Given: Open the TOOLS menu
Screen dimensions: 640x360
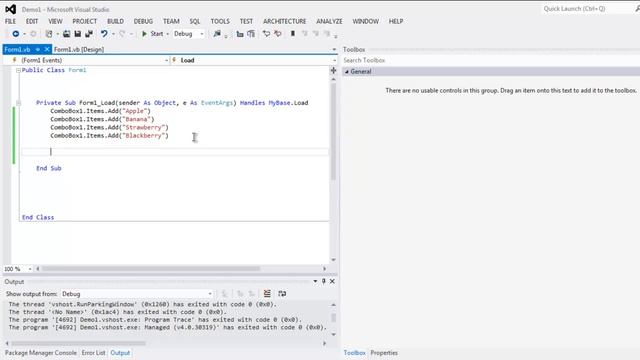Looking at the screenshot, I should tap(220, 21).
